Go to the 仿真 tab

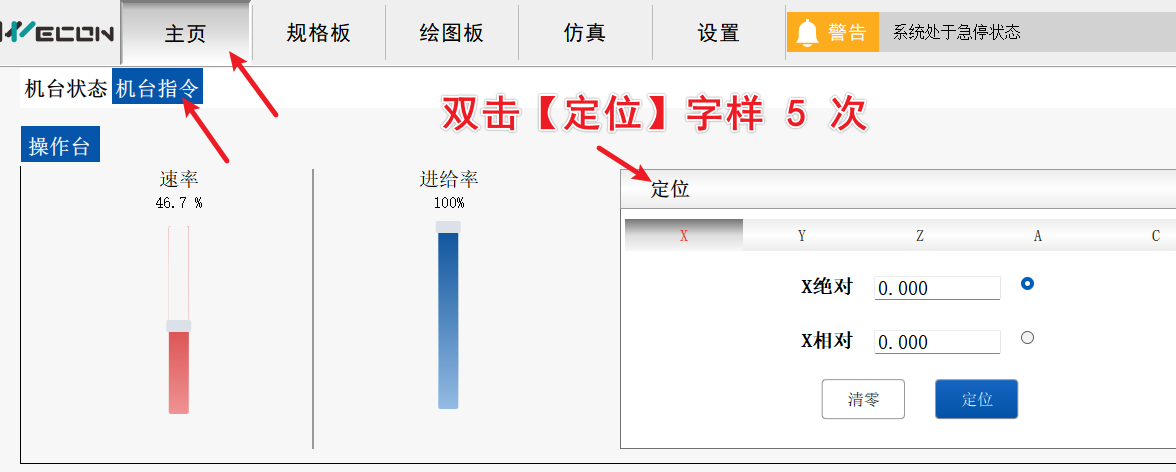584,33
